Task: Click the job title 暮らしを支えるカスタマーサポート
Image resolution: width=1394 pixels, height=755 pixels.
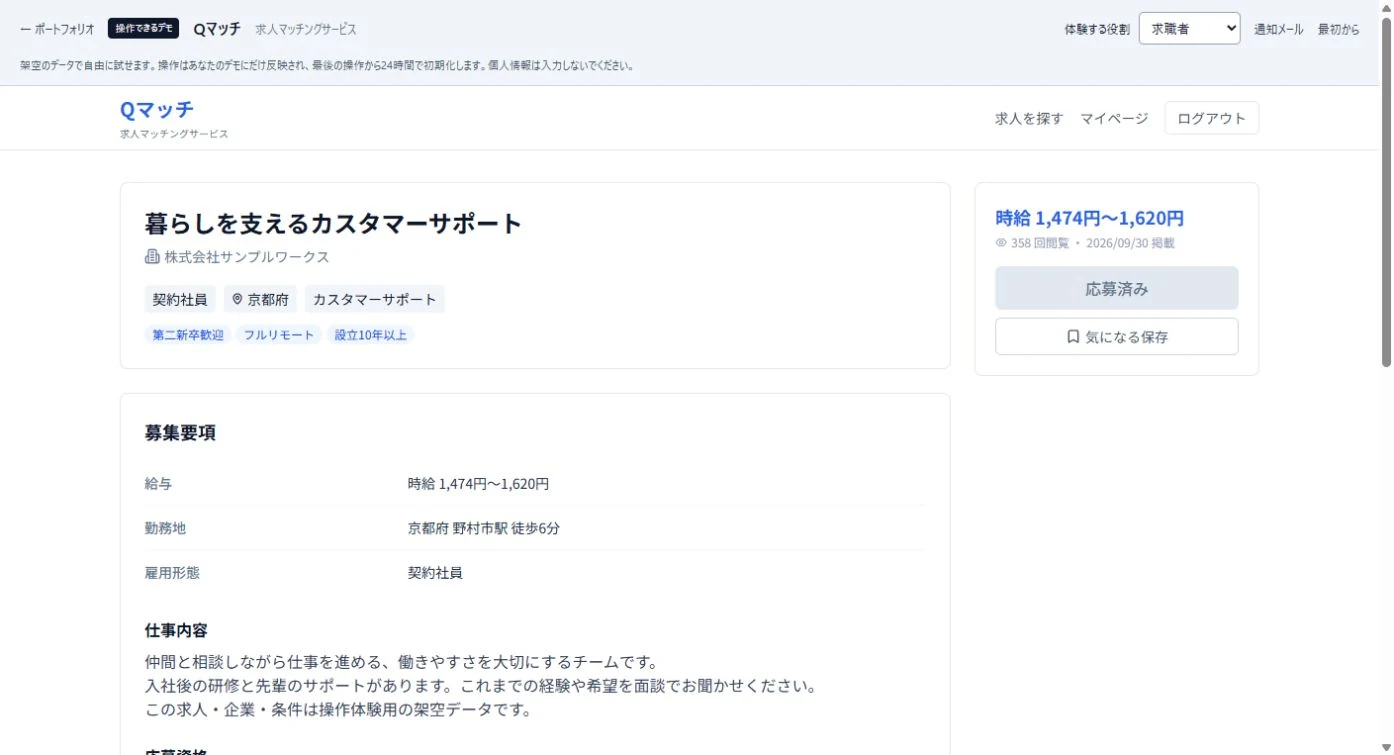Action: pos(333,223)
